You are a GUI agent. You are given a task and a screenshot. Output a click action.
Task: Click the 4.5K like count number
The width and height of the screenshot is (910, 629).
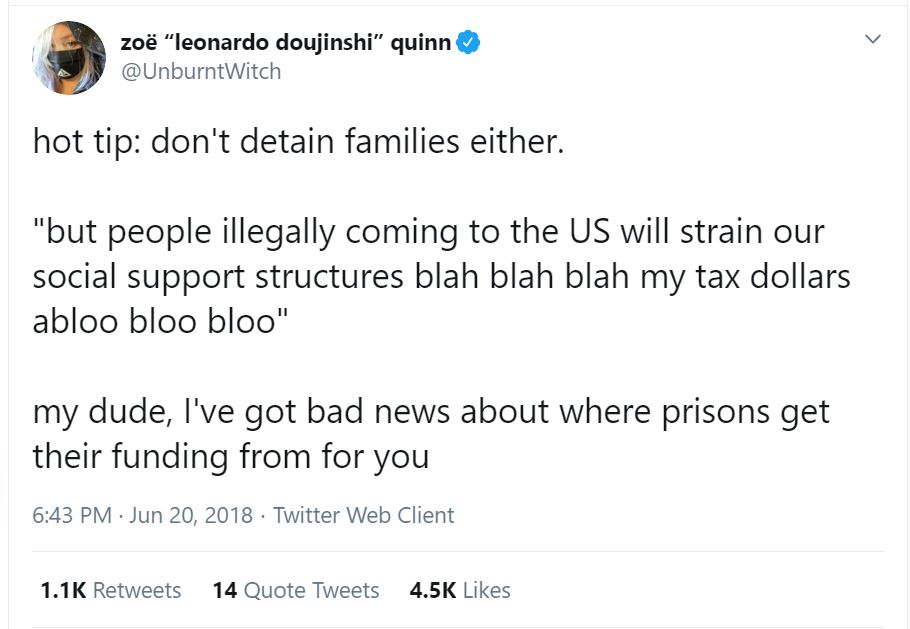point(433,591)
